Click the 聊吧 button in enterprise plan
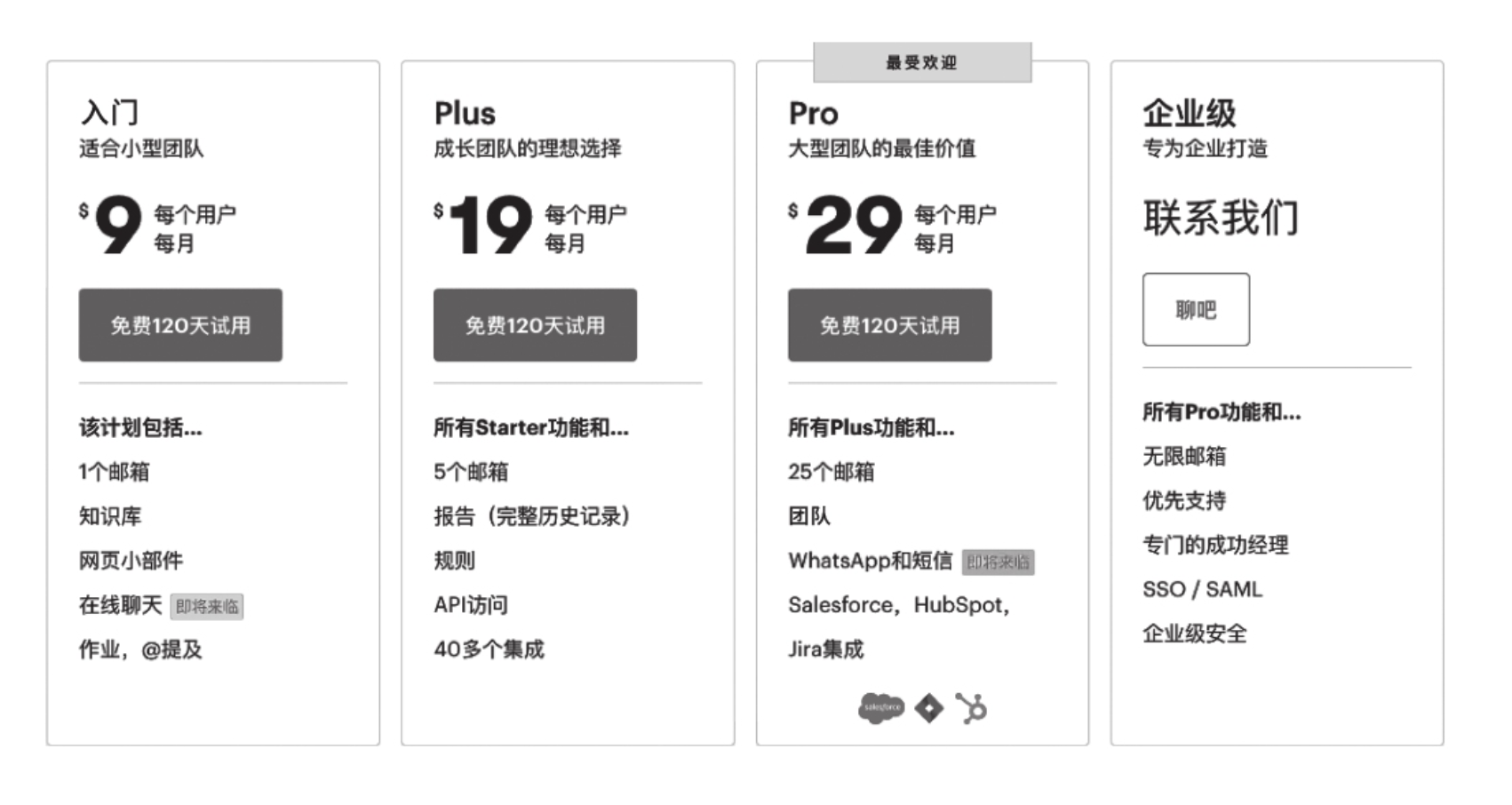Image resolution: width=1512 pixels, height=805 pixels. click(1196, 309)
